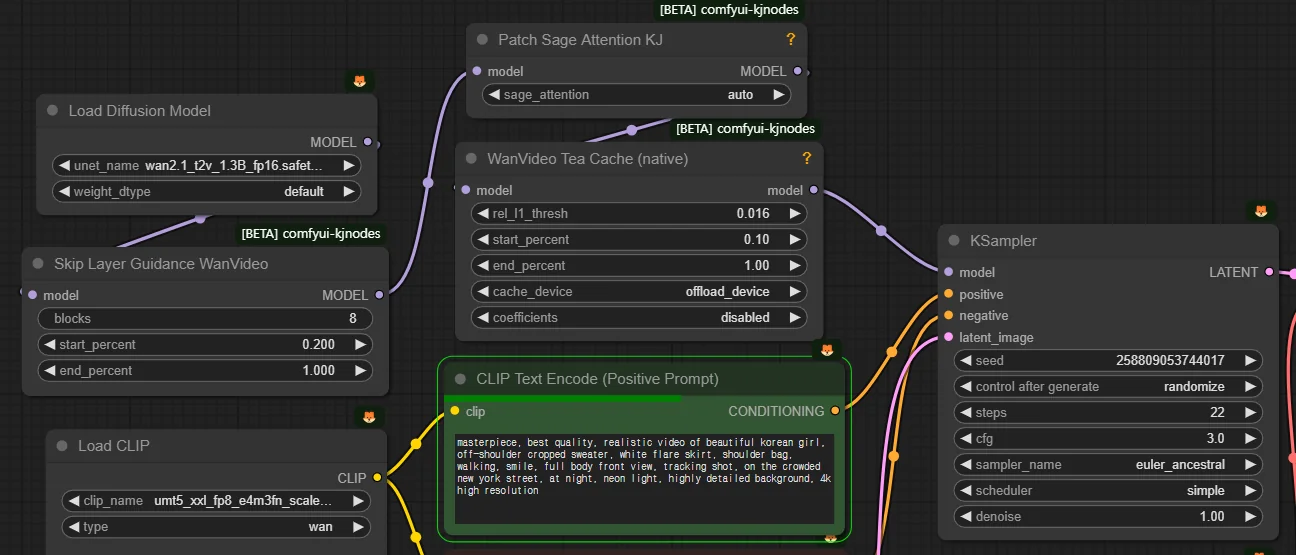Open the sampler_name euler_ancestral dropdown
The width and height of the screenshot is (1296, 555).
(x=1108, y=464)
